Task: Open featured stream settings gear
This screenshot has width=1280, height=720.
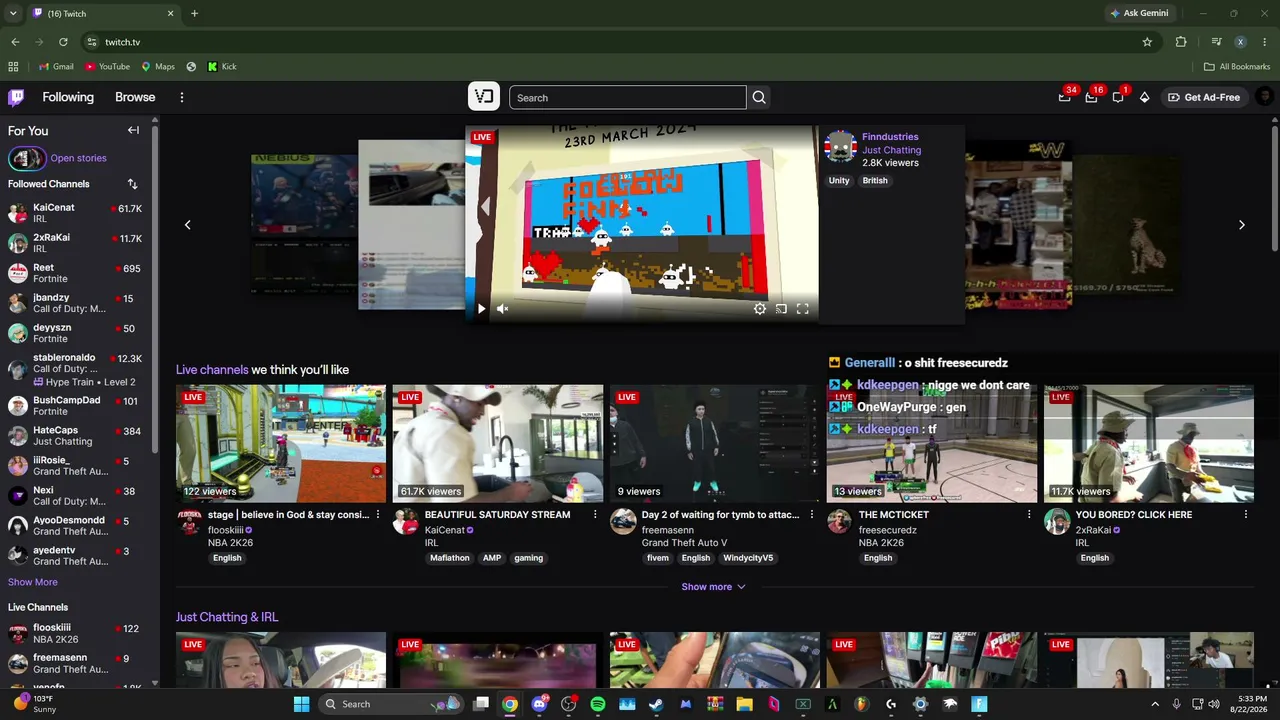Action: coord(760,309)
